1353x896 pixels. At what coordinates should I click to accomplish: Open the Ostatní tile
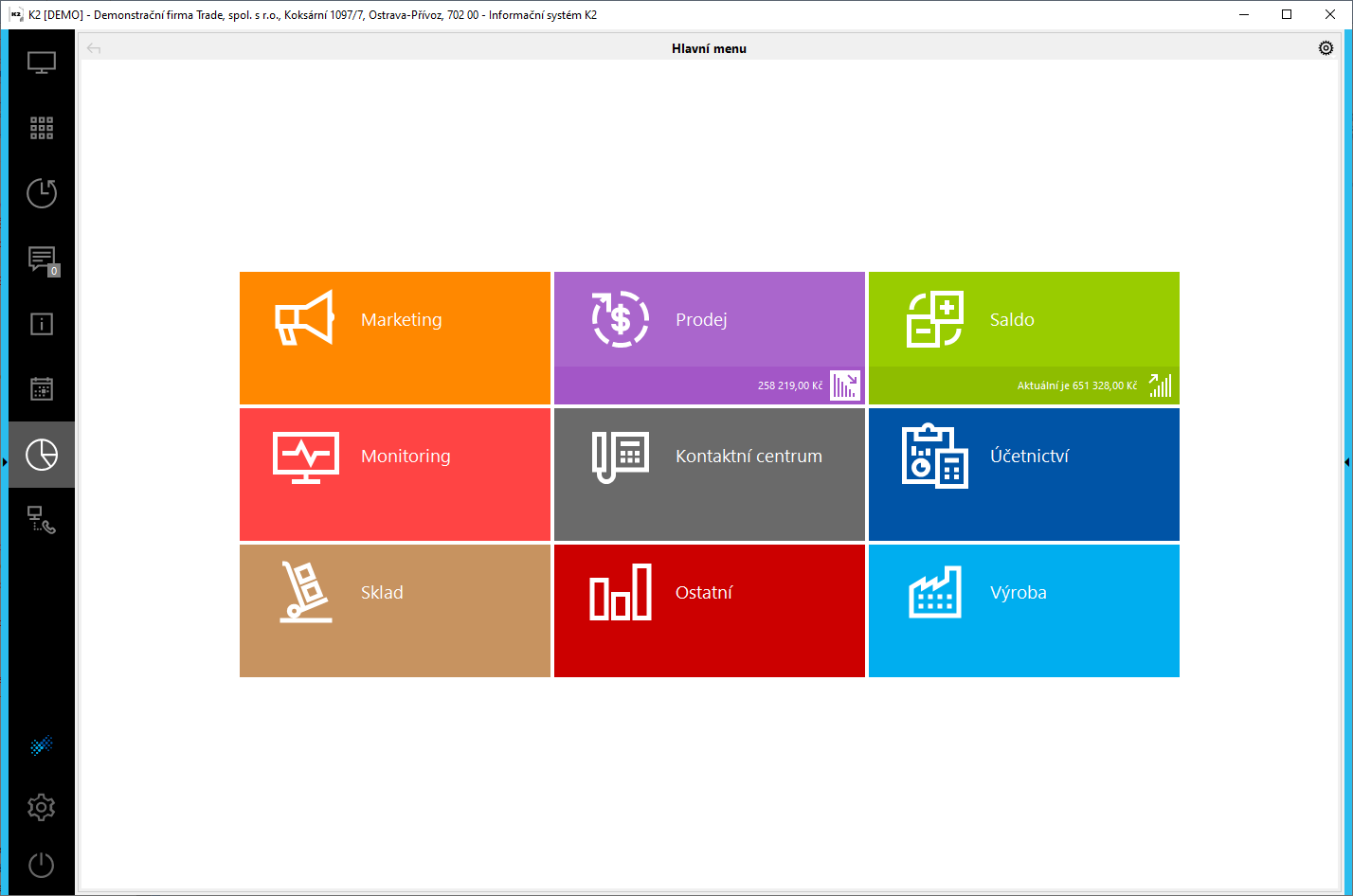coord(710,611)
